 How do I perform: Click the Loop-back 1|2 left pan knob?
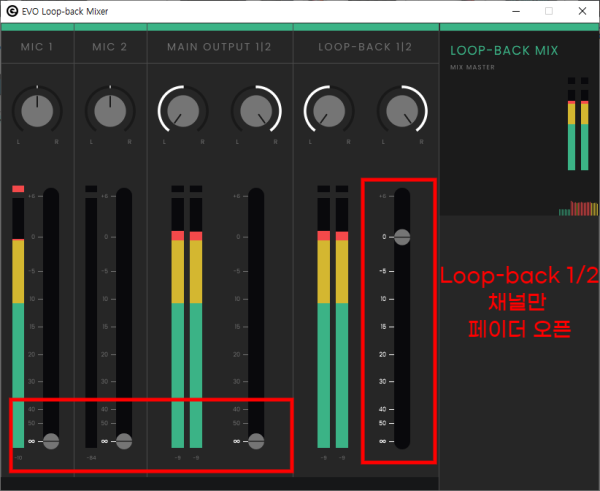[x=329, y=111]
